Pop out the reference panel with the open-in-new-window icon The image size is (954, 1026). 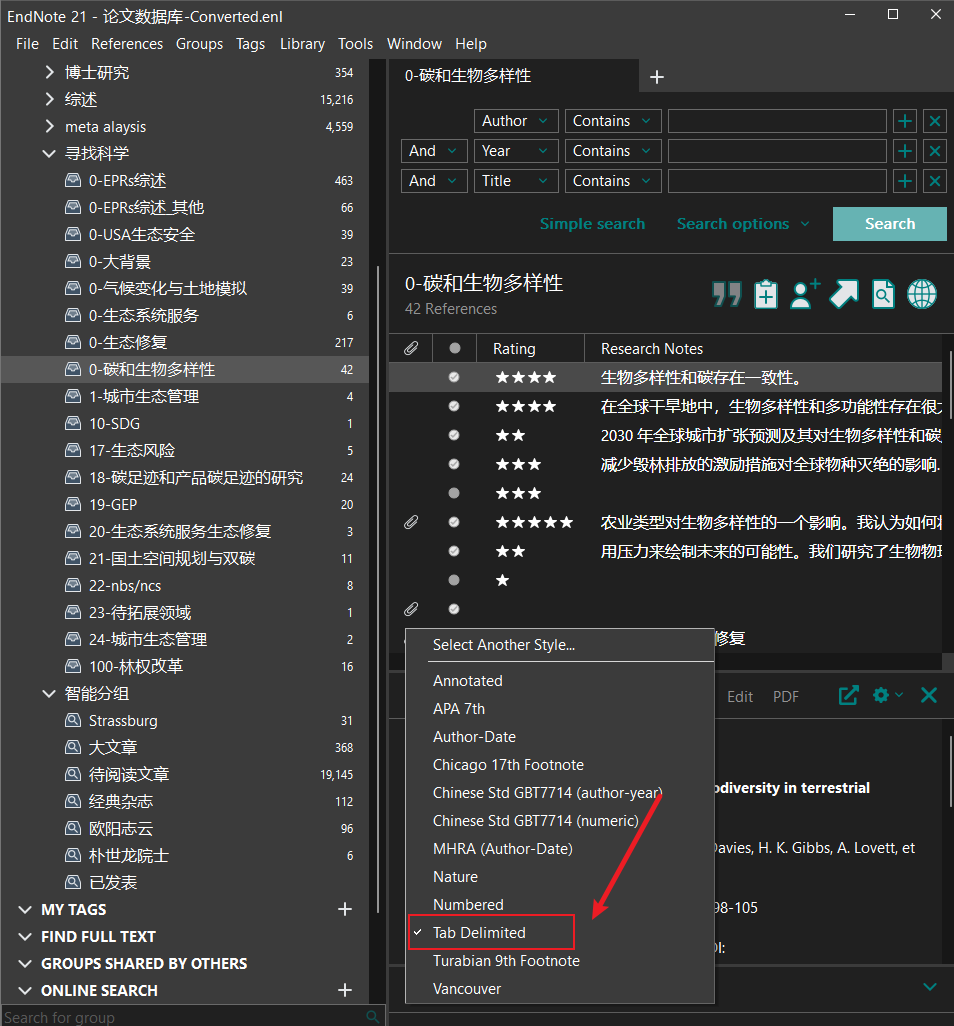pyautogui.click(x=848, y=696)
